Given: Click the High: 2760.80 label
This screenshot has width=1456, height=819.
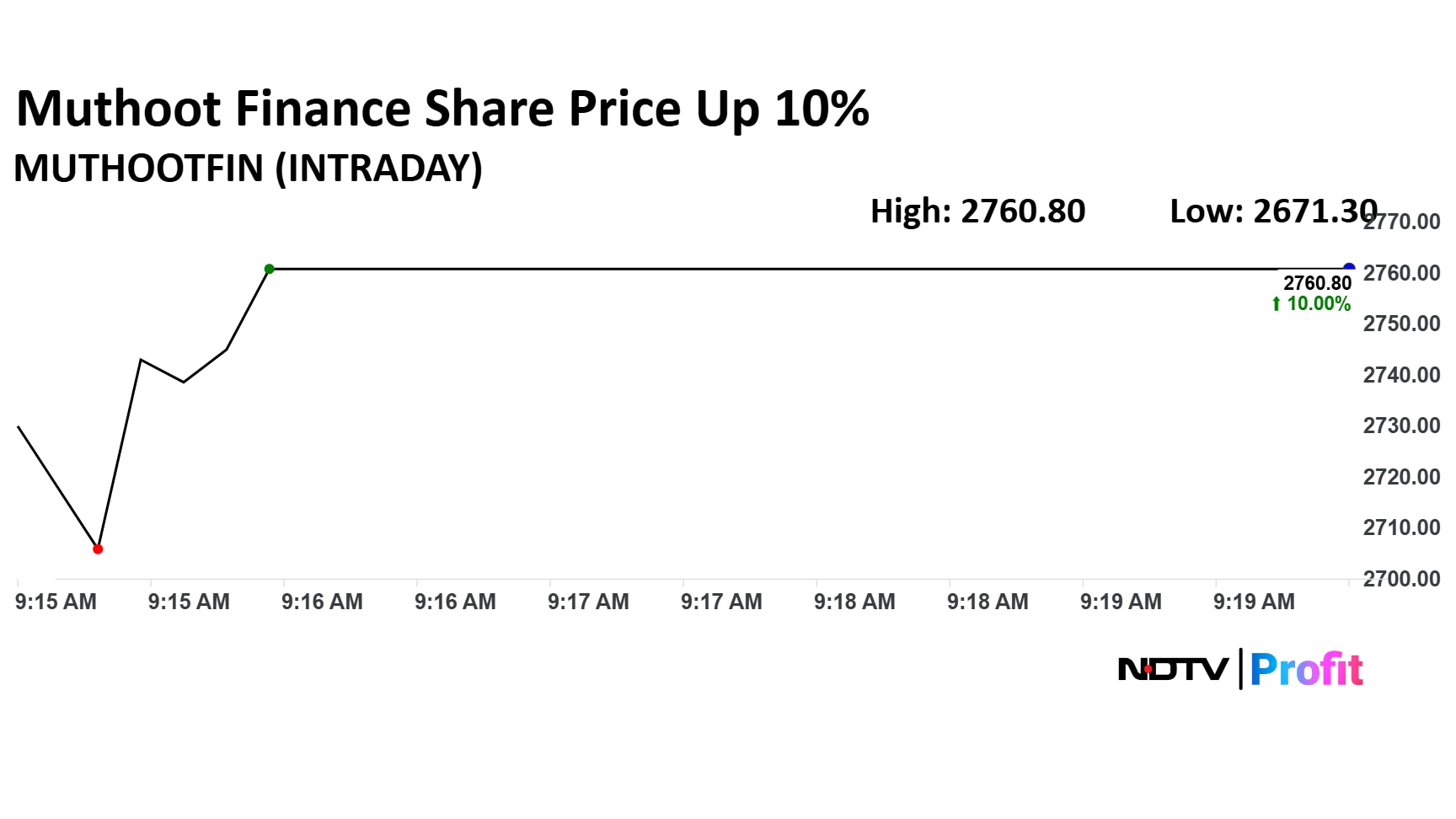Looking at the screenshot, I should tap(977, 211).
